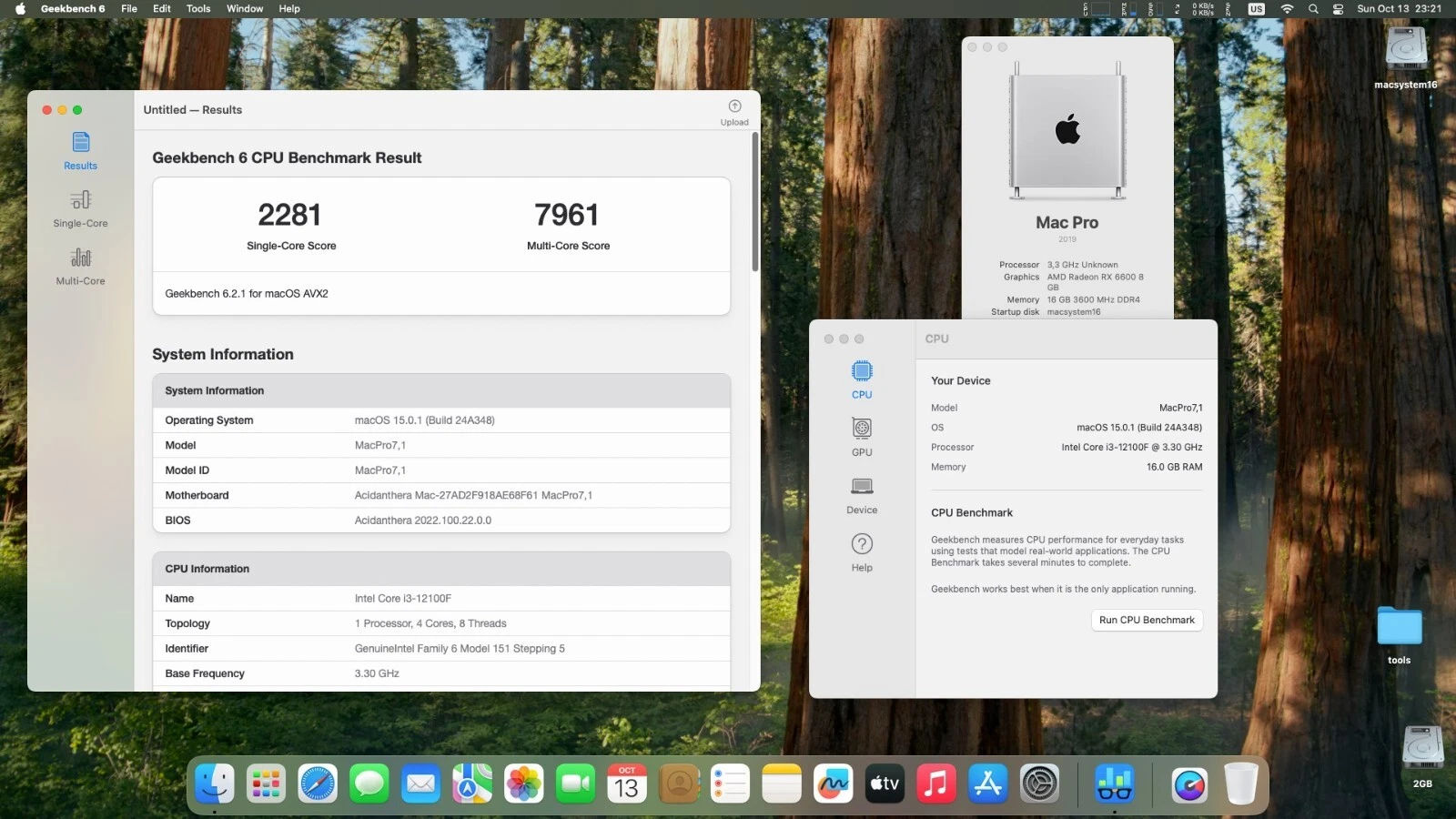Open the Multi-Core results view
1456x819 pixels.
pos(80,267)
